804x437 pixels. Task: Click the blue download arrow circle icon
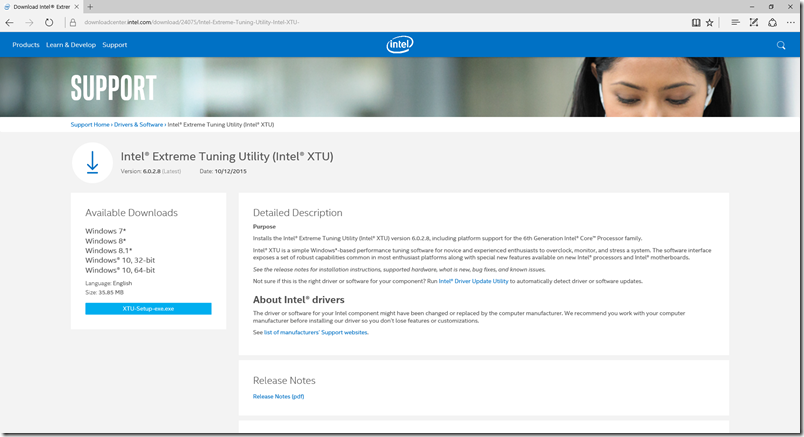point(92,163)
